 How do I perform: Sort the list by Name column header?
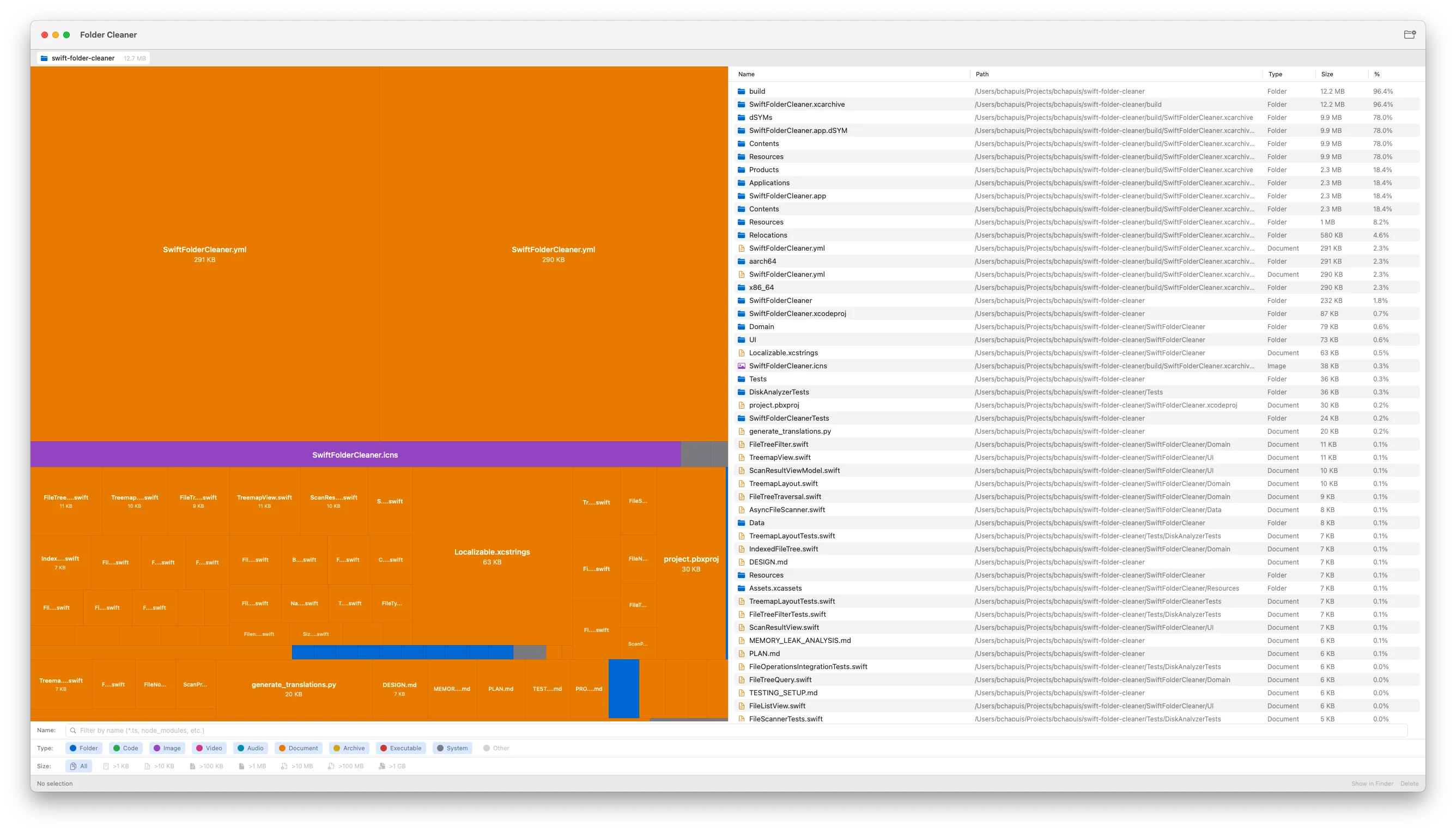click(746, 74)
